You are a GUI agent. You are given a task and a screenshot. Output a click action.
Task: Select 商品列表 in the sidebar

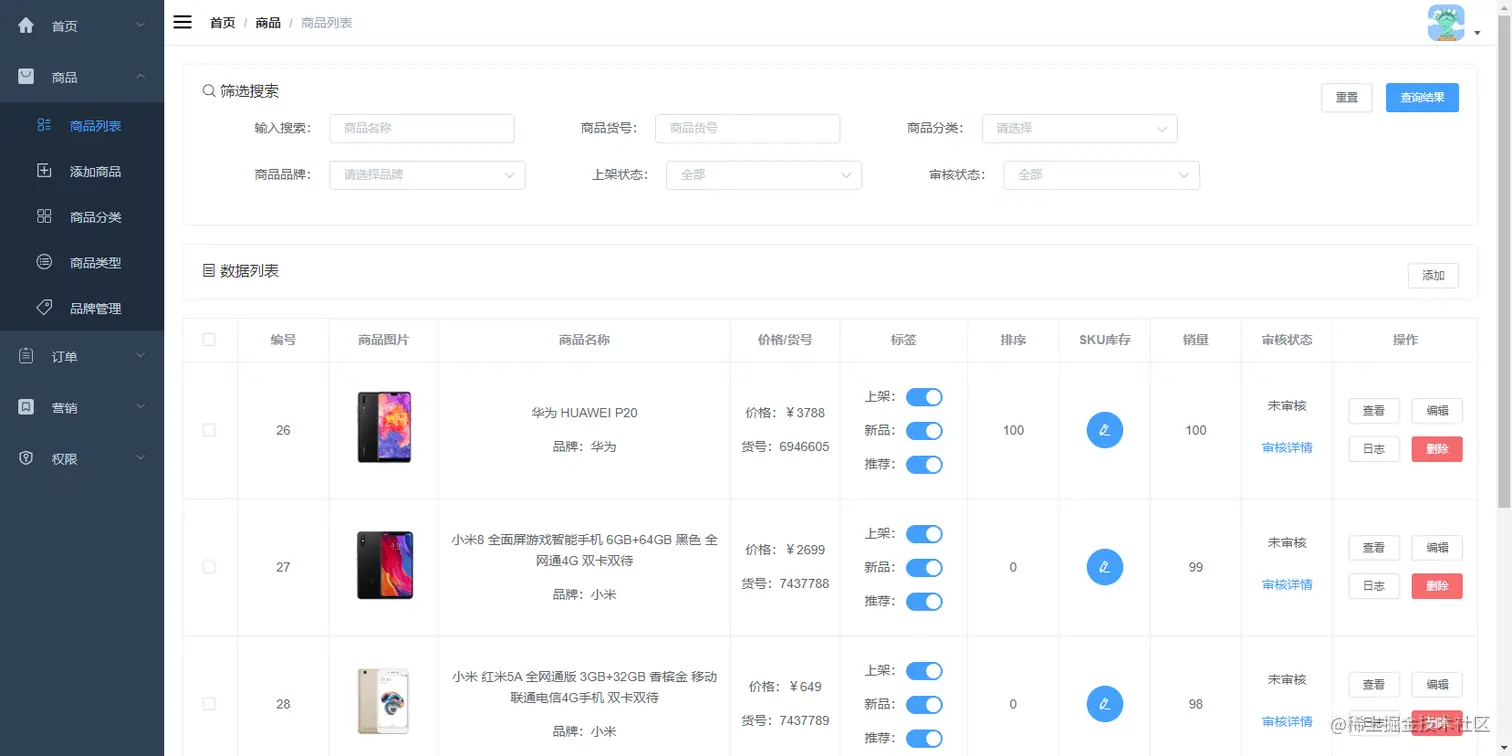point(82,125)
